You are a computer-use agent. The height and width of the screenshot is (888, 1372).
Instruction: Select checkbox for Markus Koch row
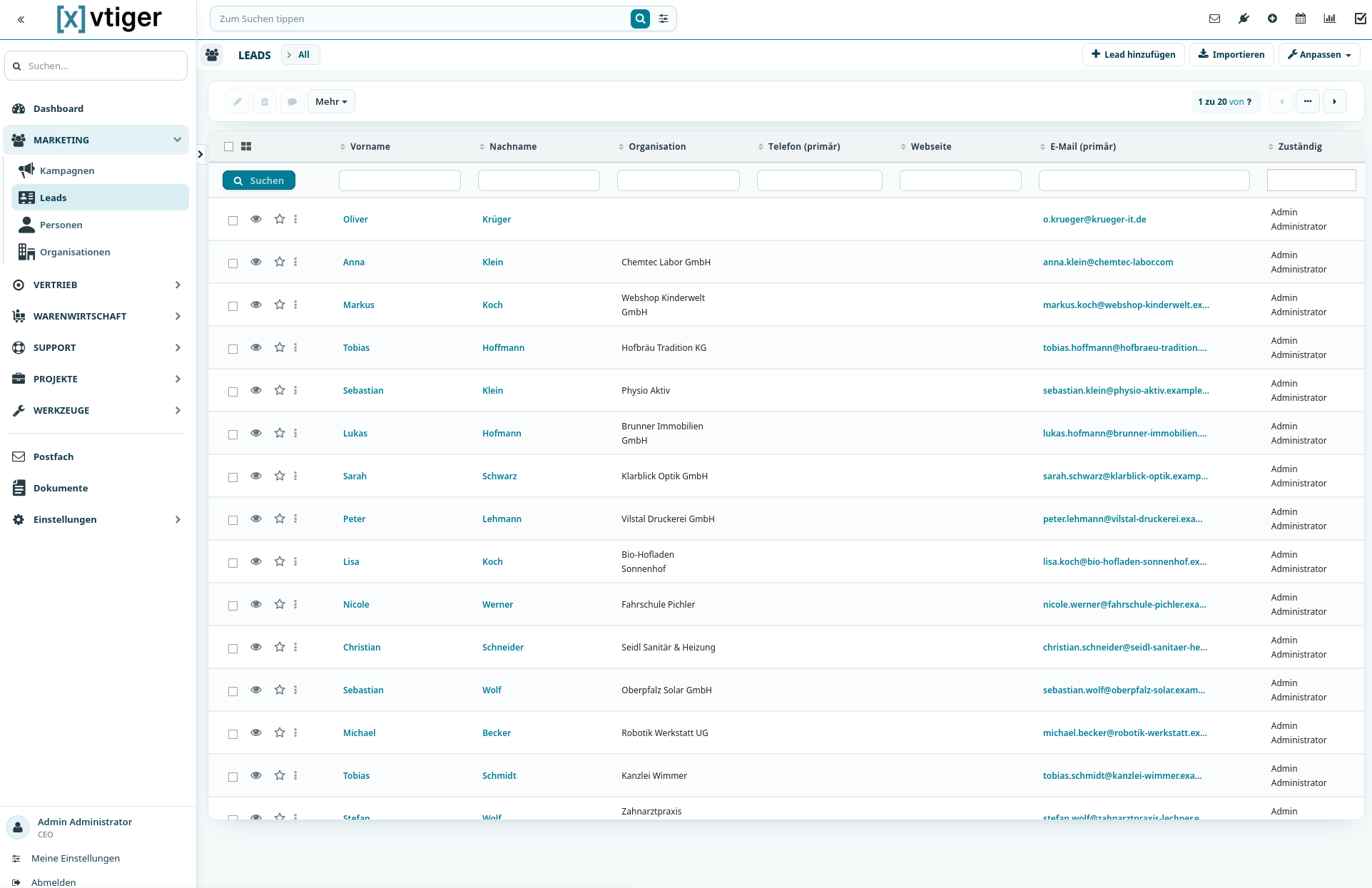233,306
